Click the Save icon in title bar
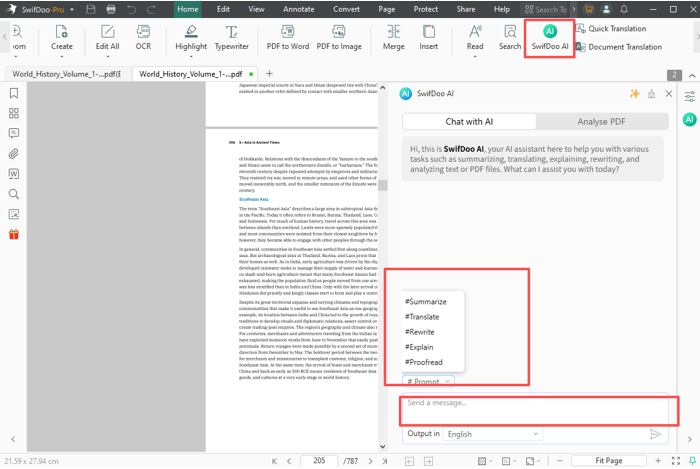 pos(91,9)
